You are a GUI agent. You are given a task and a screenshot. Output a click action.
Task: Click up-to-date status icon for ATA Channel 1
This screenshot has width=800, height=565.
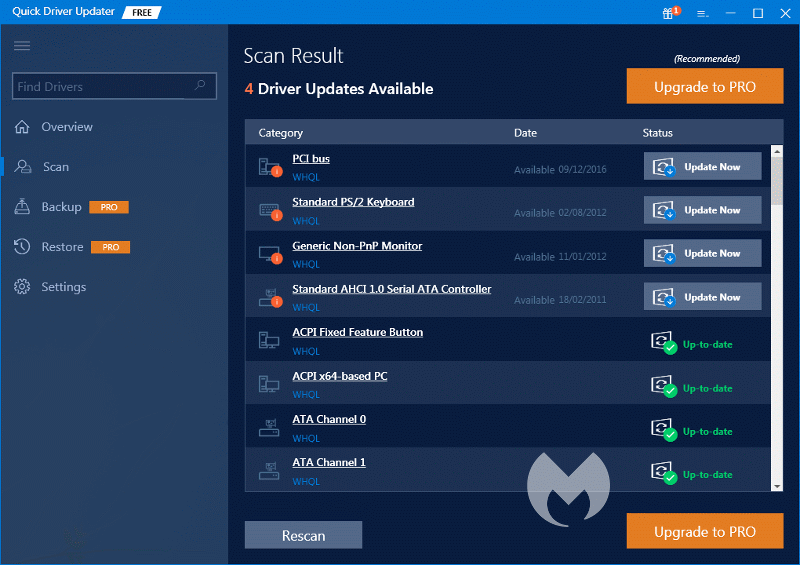[664, 473]
